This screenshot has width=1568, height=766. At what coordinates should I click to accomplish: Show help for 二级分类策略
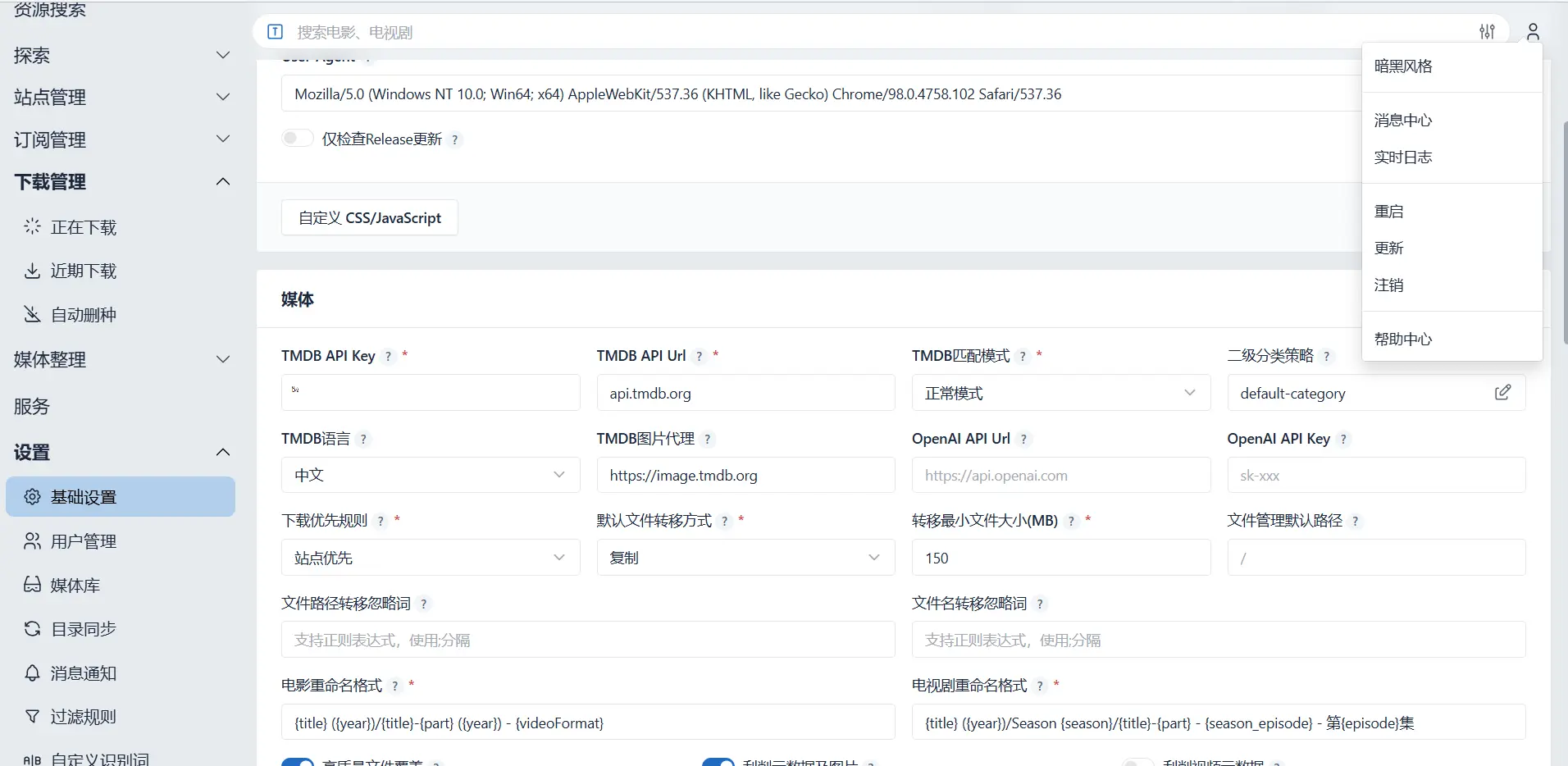(1326, 356)
